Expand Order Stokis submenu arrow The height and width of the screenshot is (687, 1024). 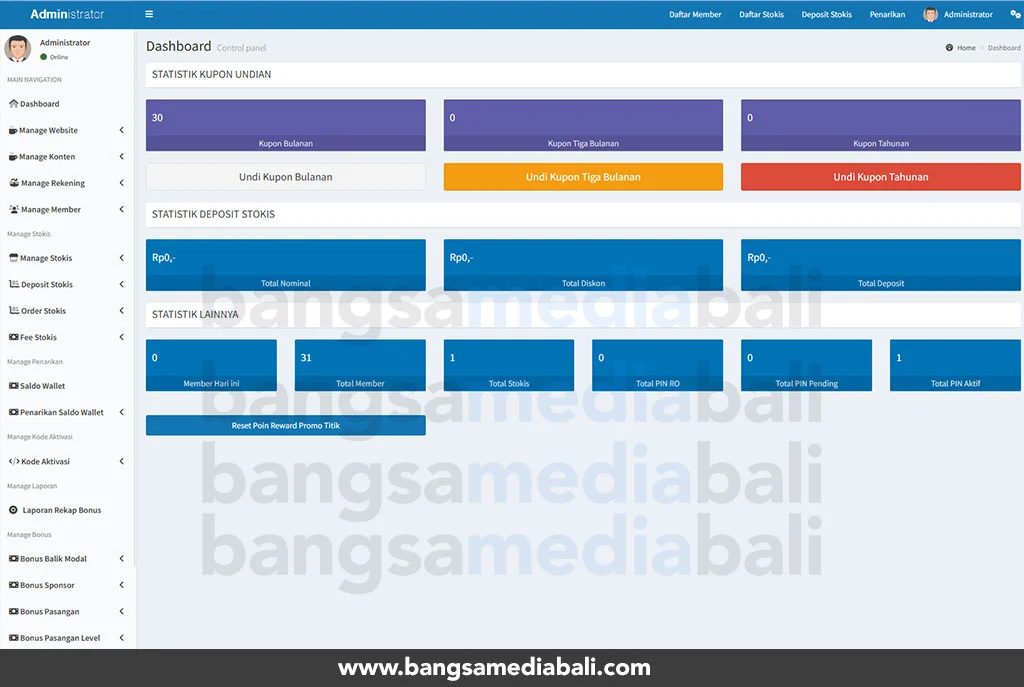point(121,310)
